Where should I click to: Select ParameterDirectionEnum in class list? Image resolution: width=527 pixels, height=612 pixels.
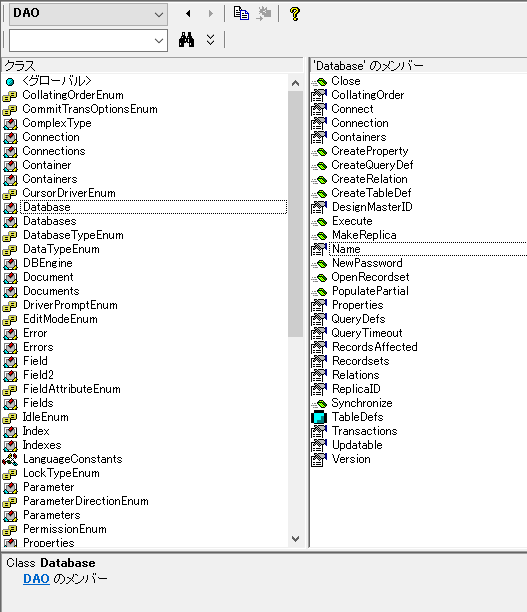click(85, 501)
